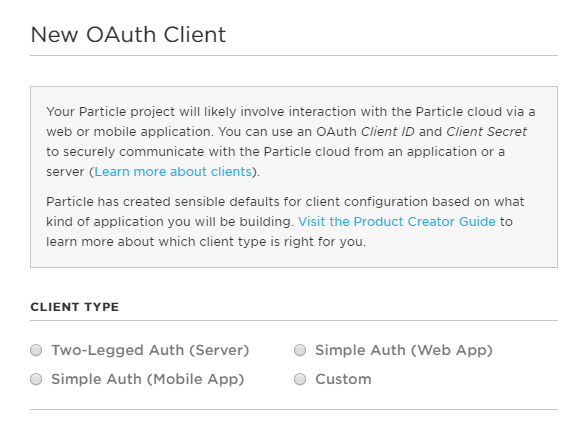Select the Two-Legged Auth (Server) radio button

(36, 350)
